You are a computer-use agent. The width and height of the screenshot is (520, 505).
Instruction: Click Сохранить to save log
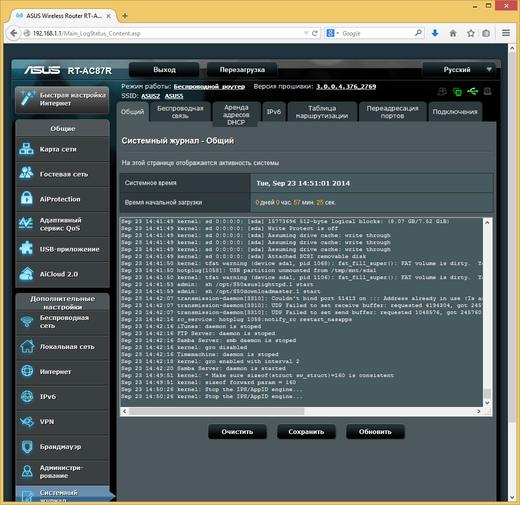tap(306, 432)
